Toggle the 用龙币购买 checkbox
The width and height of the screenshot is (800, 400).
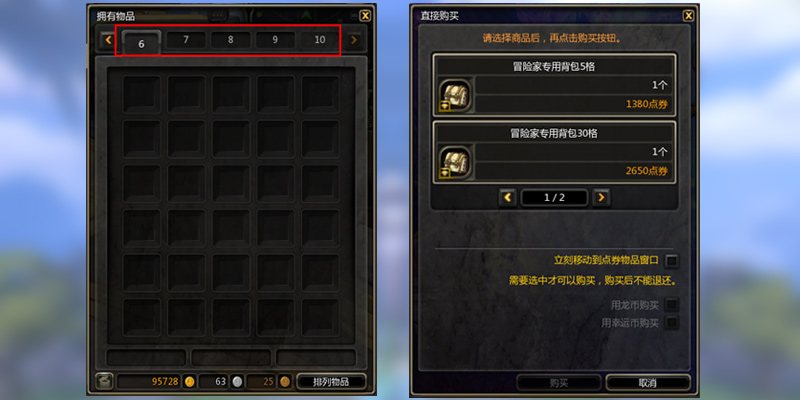[672, 305]
